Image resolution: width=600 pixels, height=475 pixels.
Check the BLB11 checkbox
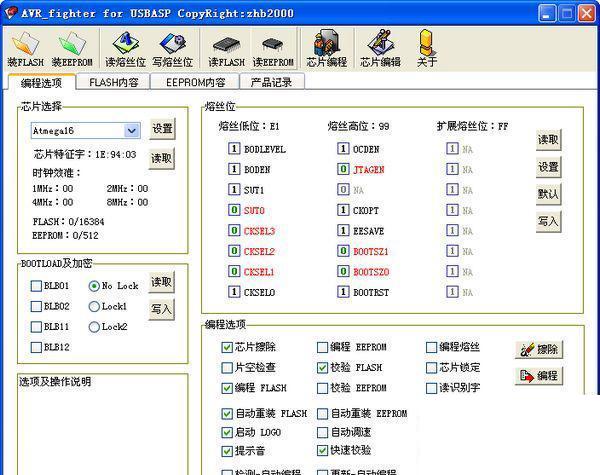pos(36,327)
